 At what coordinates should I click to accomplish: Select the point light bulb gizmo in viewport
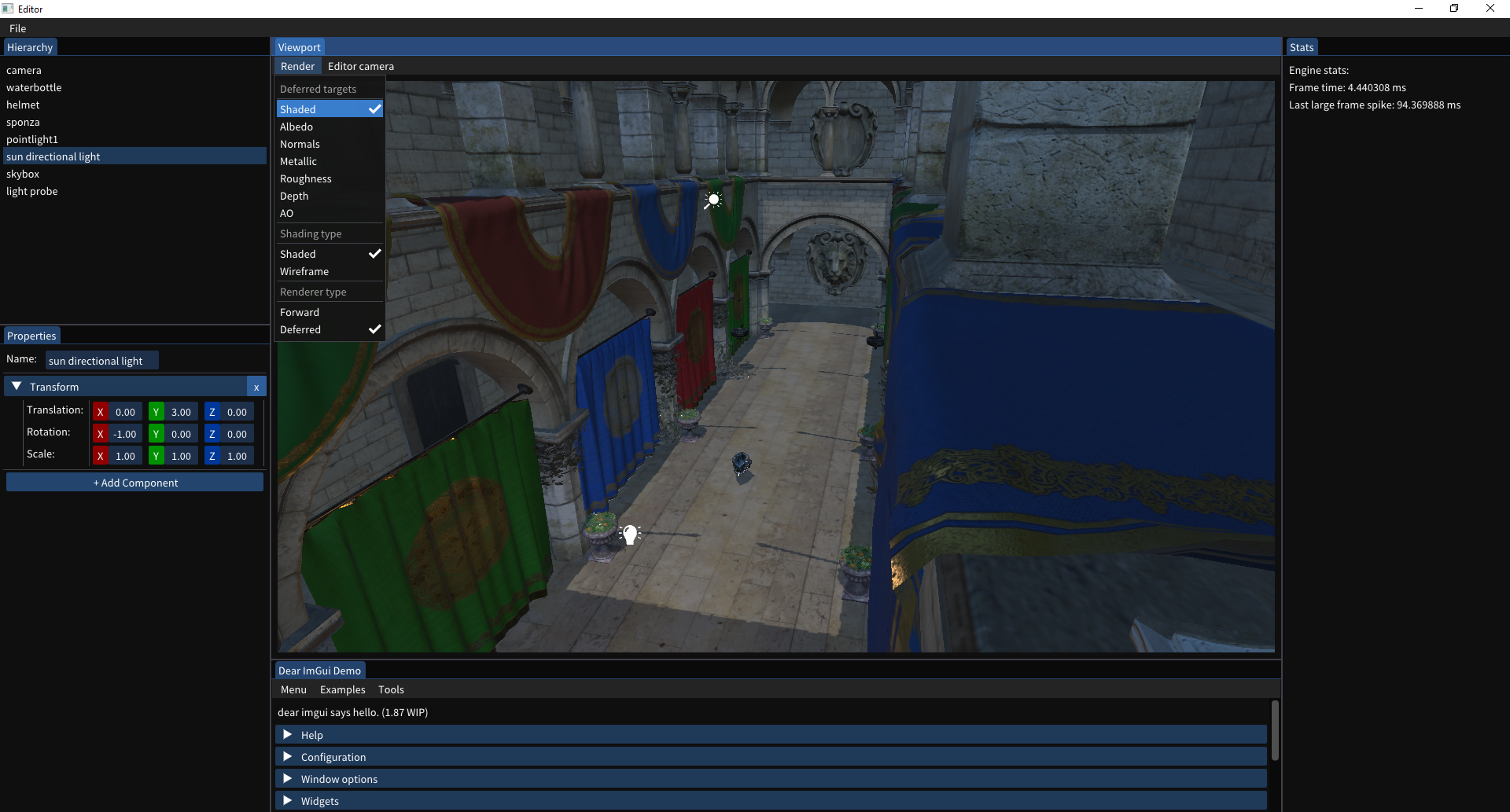tap(630, 535)
